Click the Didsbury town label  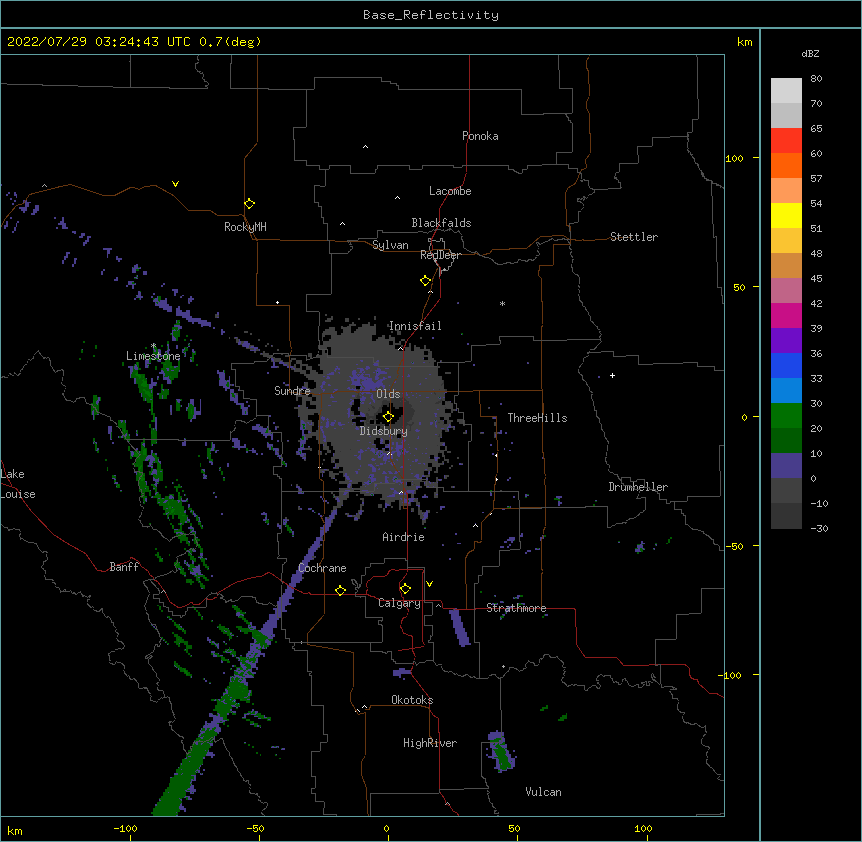click(384, 431)
